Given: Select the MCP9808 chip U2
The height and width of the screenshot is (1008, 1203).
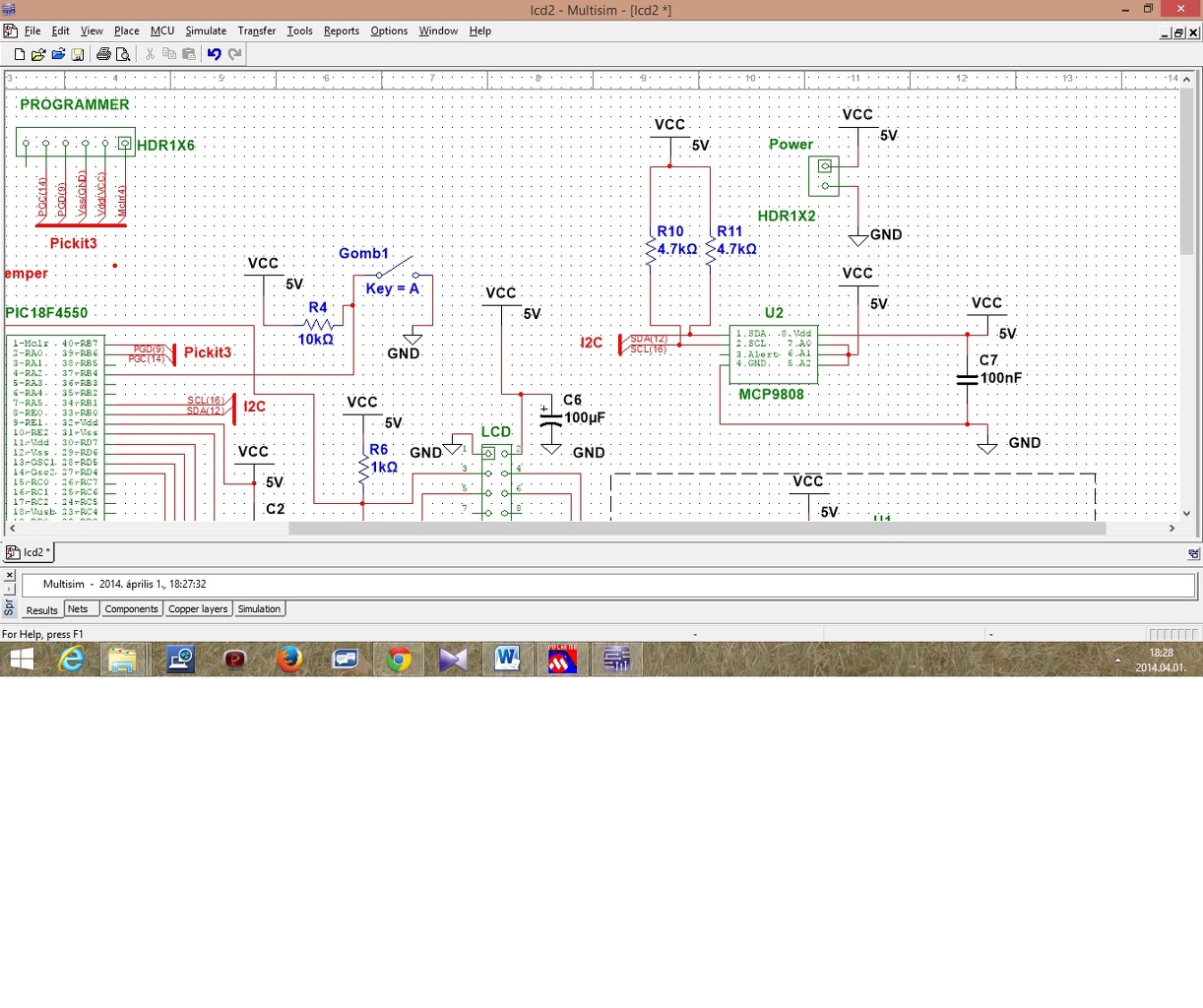Looking at the screenshot, I should pyautogui.click(x=773, y=353).
